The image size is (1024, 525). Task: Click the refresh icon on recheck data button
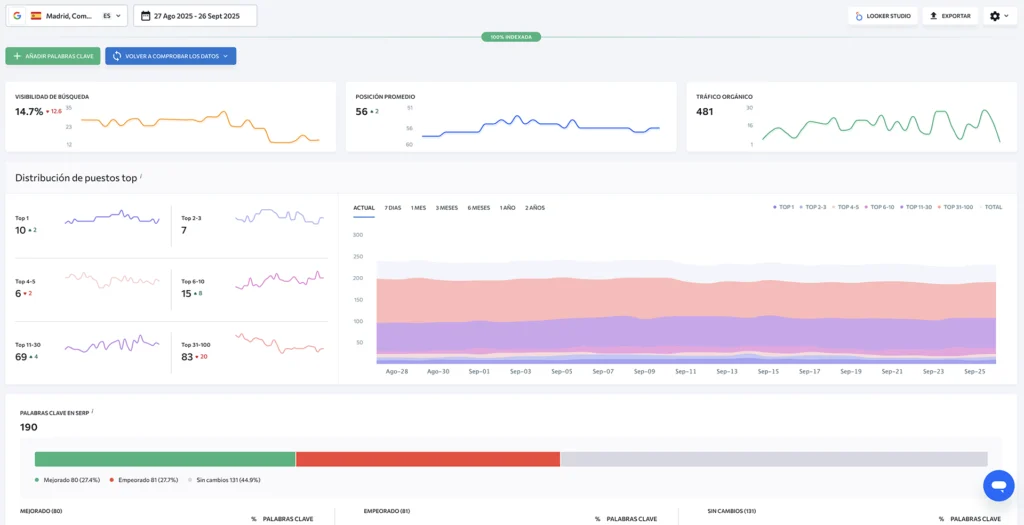(117, 56)
